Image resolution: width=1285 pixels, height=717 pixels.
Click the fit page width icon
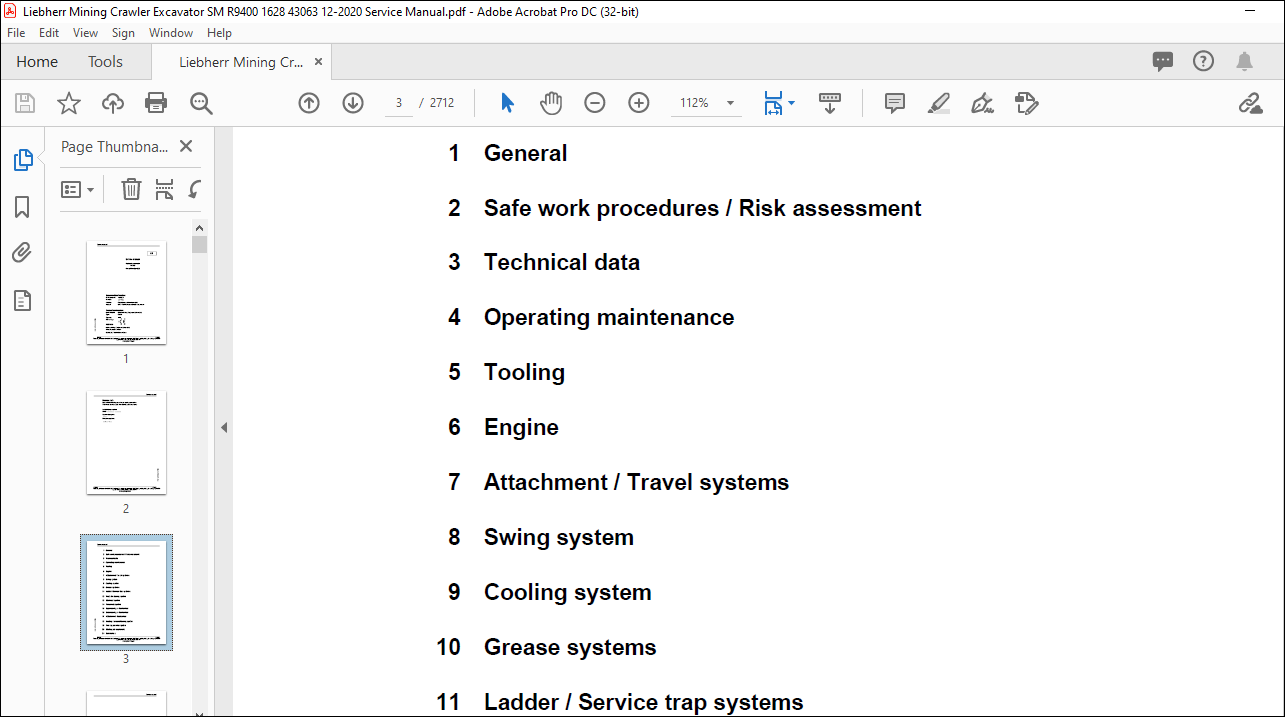(x=773, y=103)
